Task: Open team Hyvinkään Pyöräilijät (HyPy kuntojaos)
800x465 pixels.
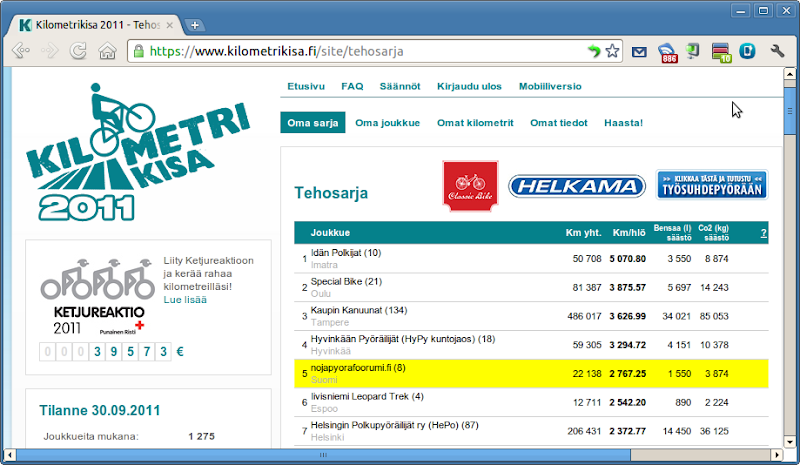Action: 403,338
